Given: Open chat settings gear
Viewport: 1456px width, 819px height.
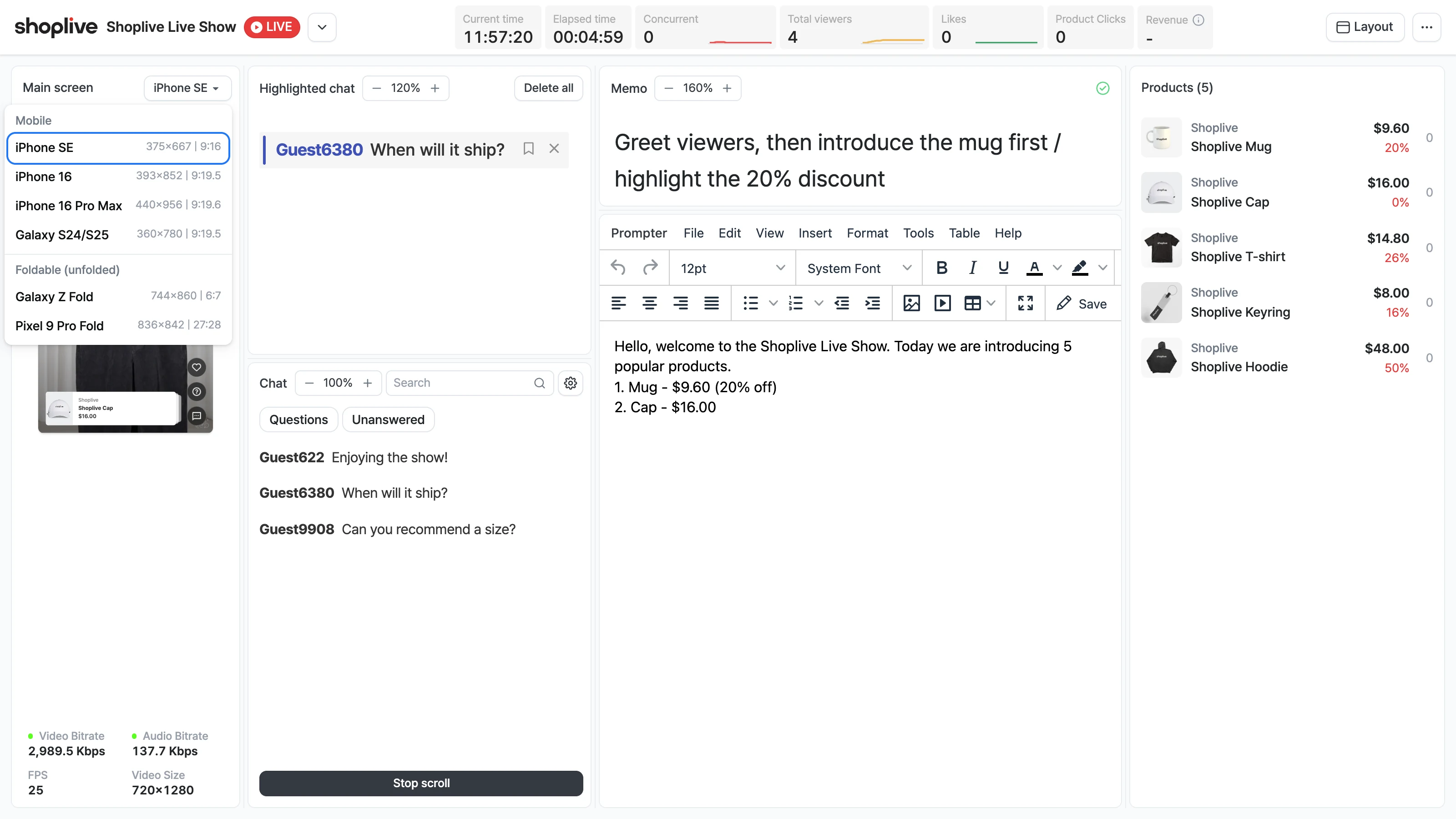Looking at the screenshot, I should (570, 383).
